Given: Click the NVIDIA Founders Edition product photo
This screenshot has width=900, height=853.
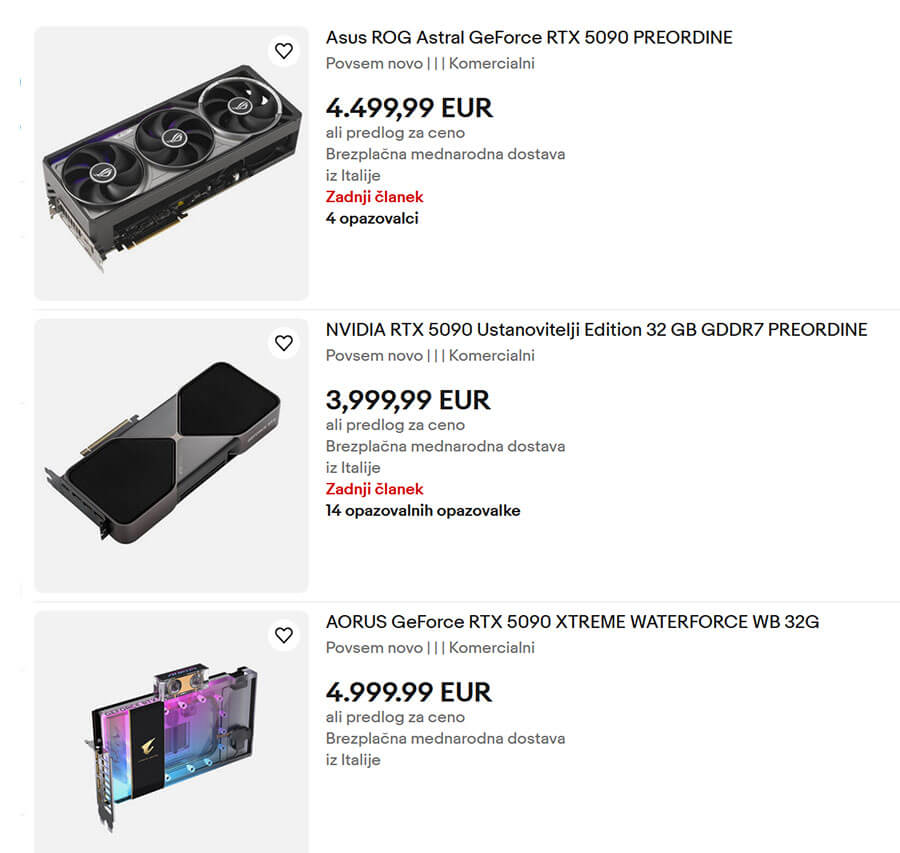Looking at the screenshot, I should pos(170,452).
